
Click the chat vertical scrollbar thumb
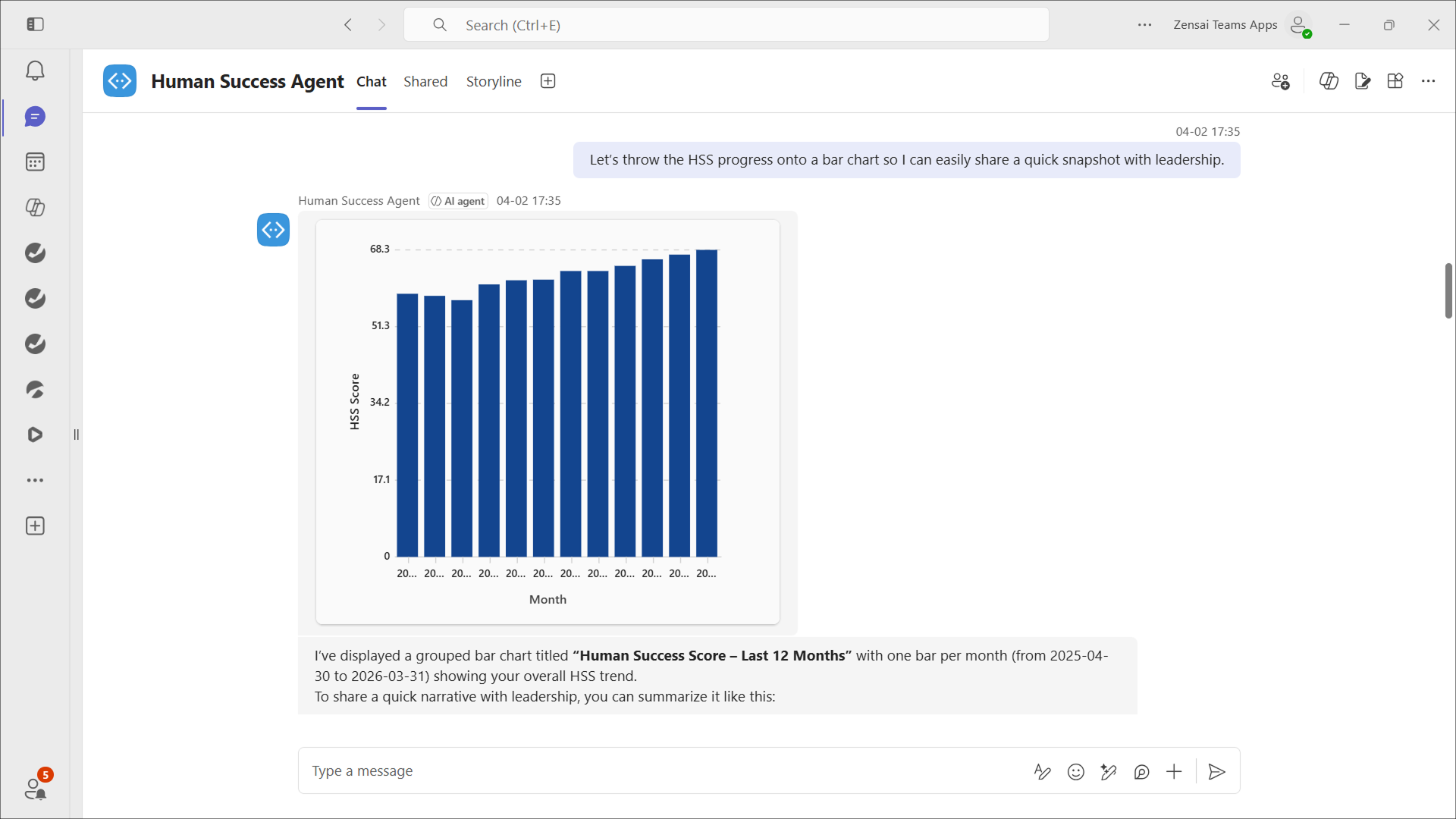(1448, 290)
